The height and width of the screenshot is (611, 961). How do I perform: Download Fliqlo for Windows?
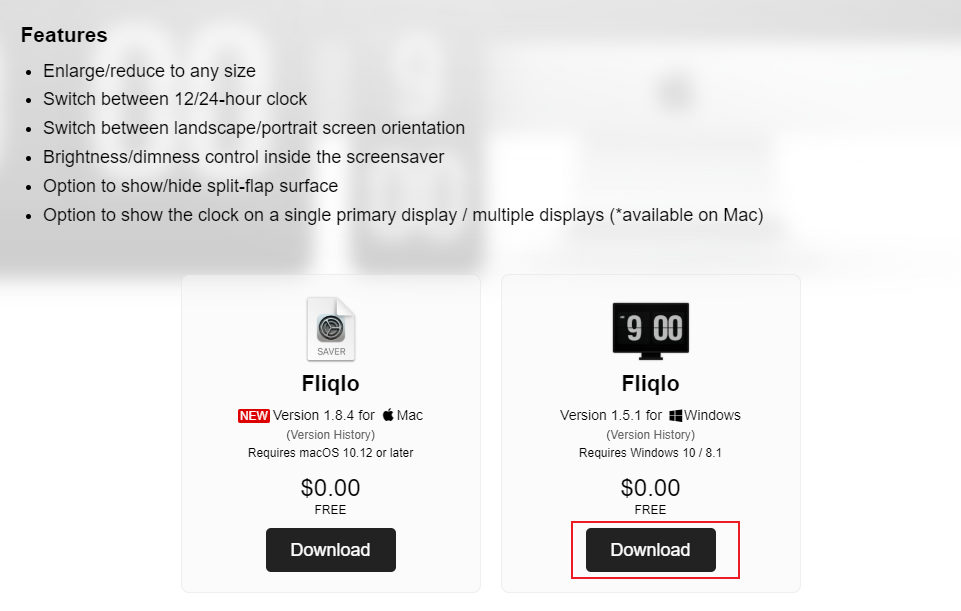coord(650,549)
